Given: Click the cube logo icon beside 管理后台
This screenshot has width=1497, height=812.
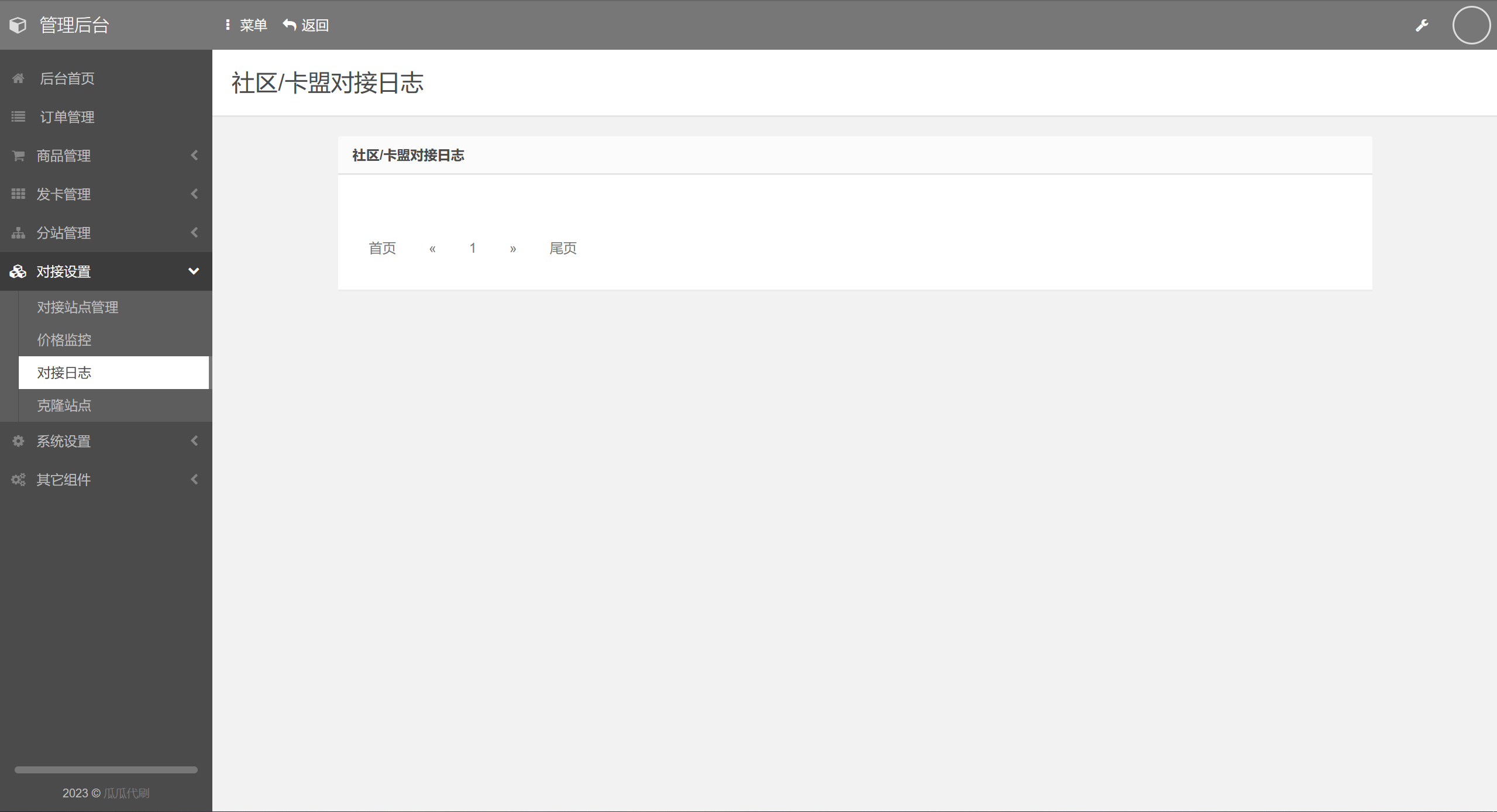Looking at the screenshot, I should coord(18,25).
